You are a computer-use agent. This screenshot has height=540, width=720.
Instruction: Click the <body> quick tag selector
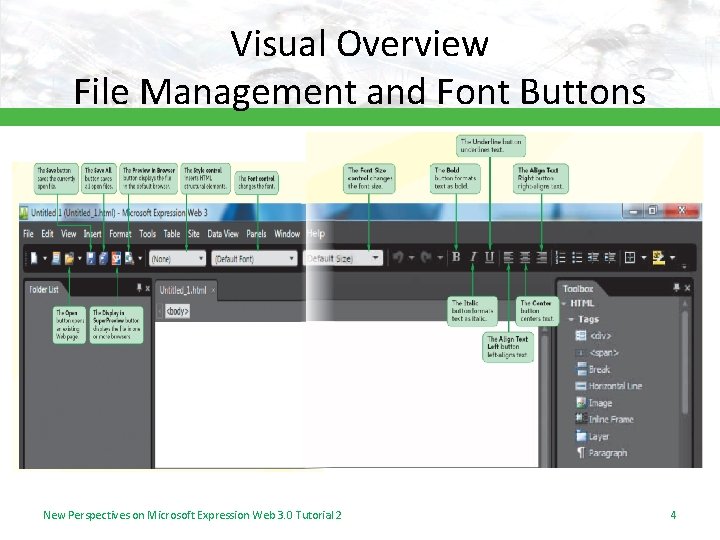(x=177, y=311)
